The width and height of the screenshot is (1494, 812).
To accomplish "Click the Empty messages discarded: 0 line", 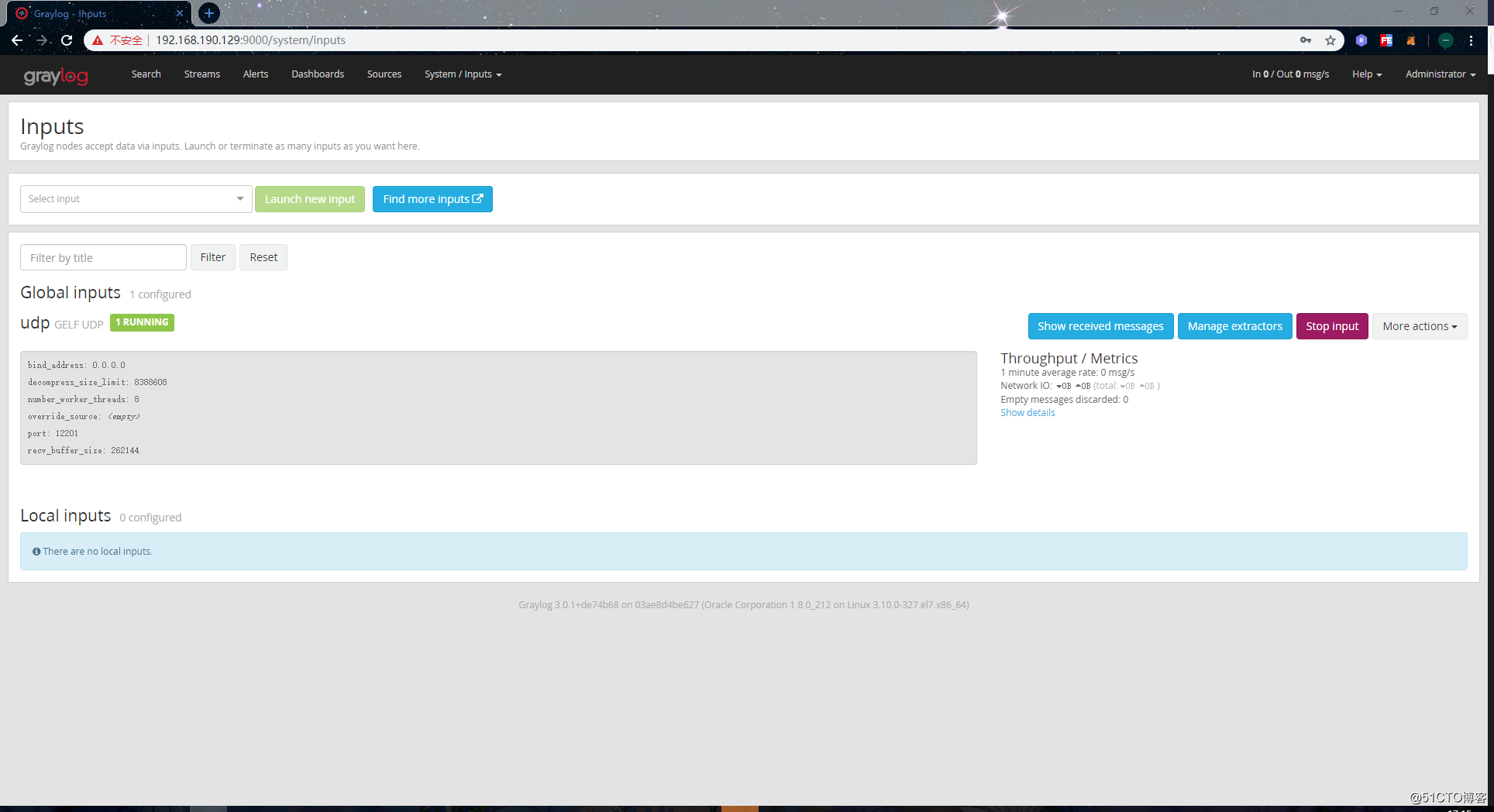I will [x=1064, y=400].
